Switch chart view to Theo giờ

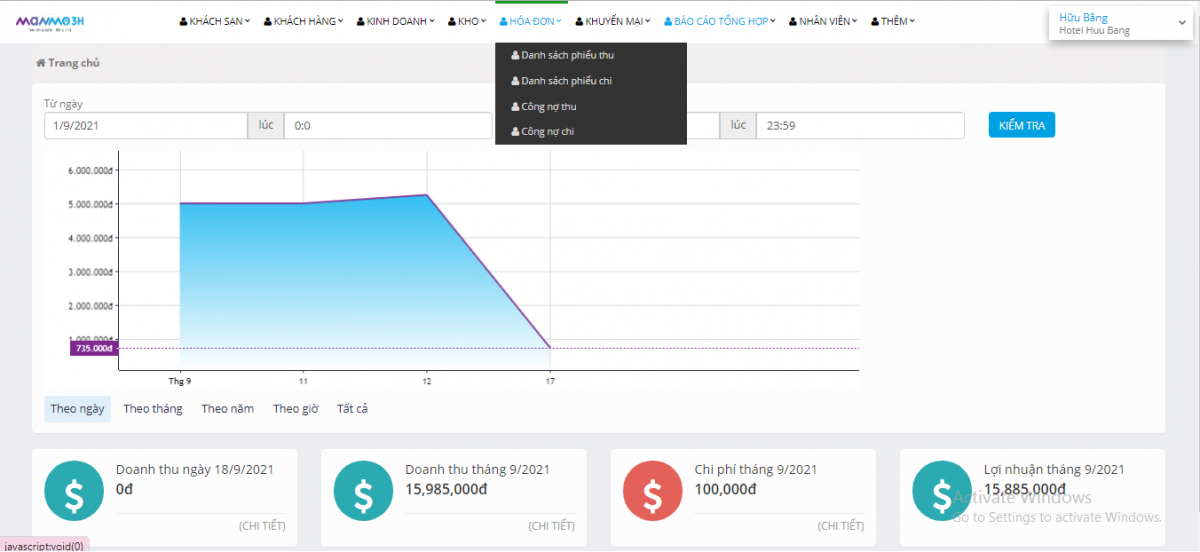click(x=295, y=409)
